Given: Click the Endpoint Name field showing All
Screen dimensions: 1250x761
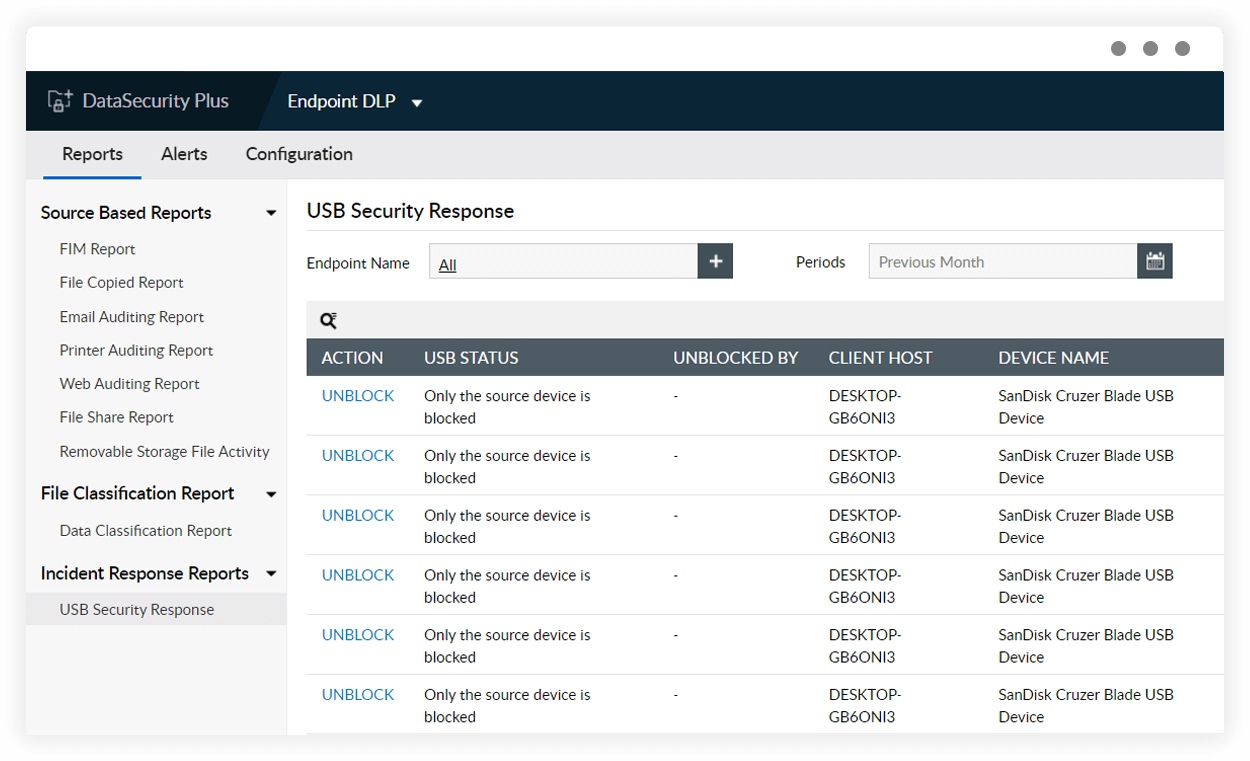Looking at the screenshot, I should 563,261.
